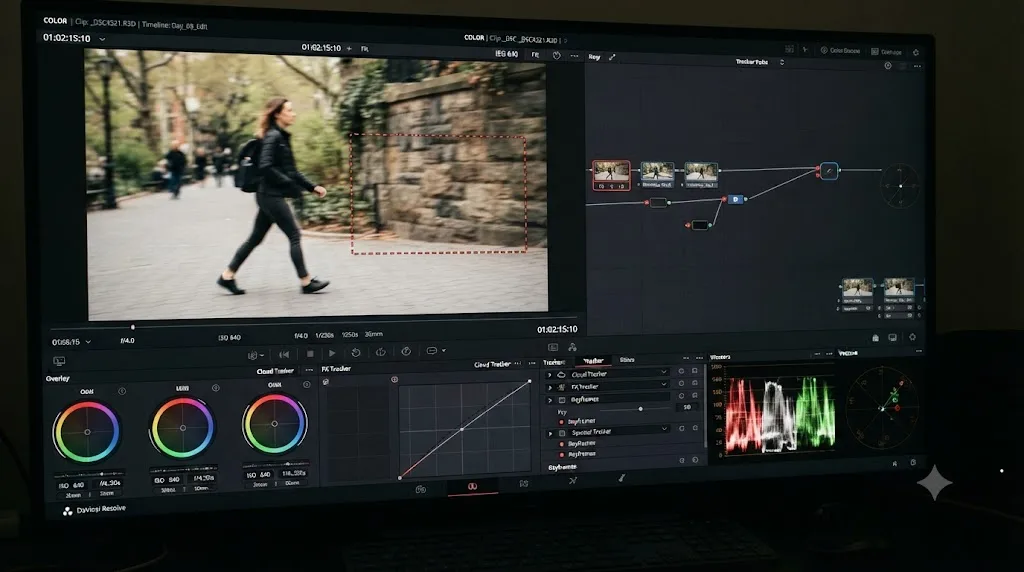1024x572 pixels.
Task: Click the Key value field showing 50
Action: tap(686, 407)
